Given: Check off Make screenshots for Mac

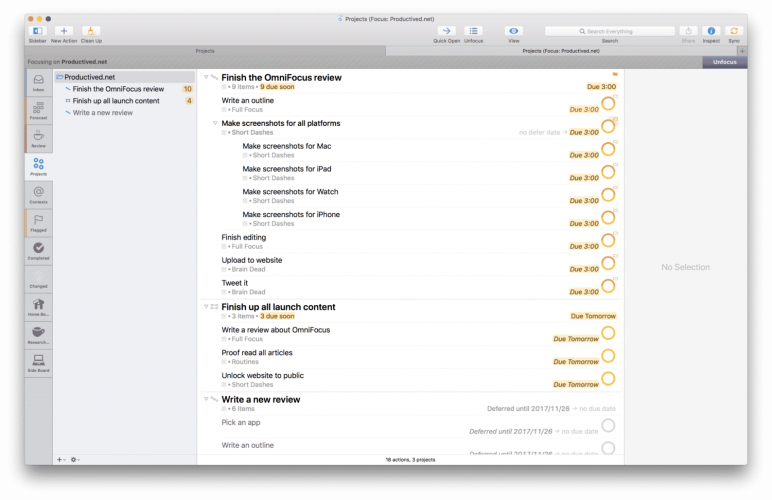Looking at the screenshot, I should [608, 149].
